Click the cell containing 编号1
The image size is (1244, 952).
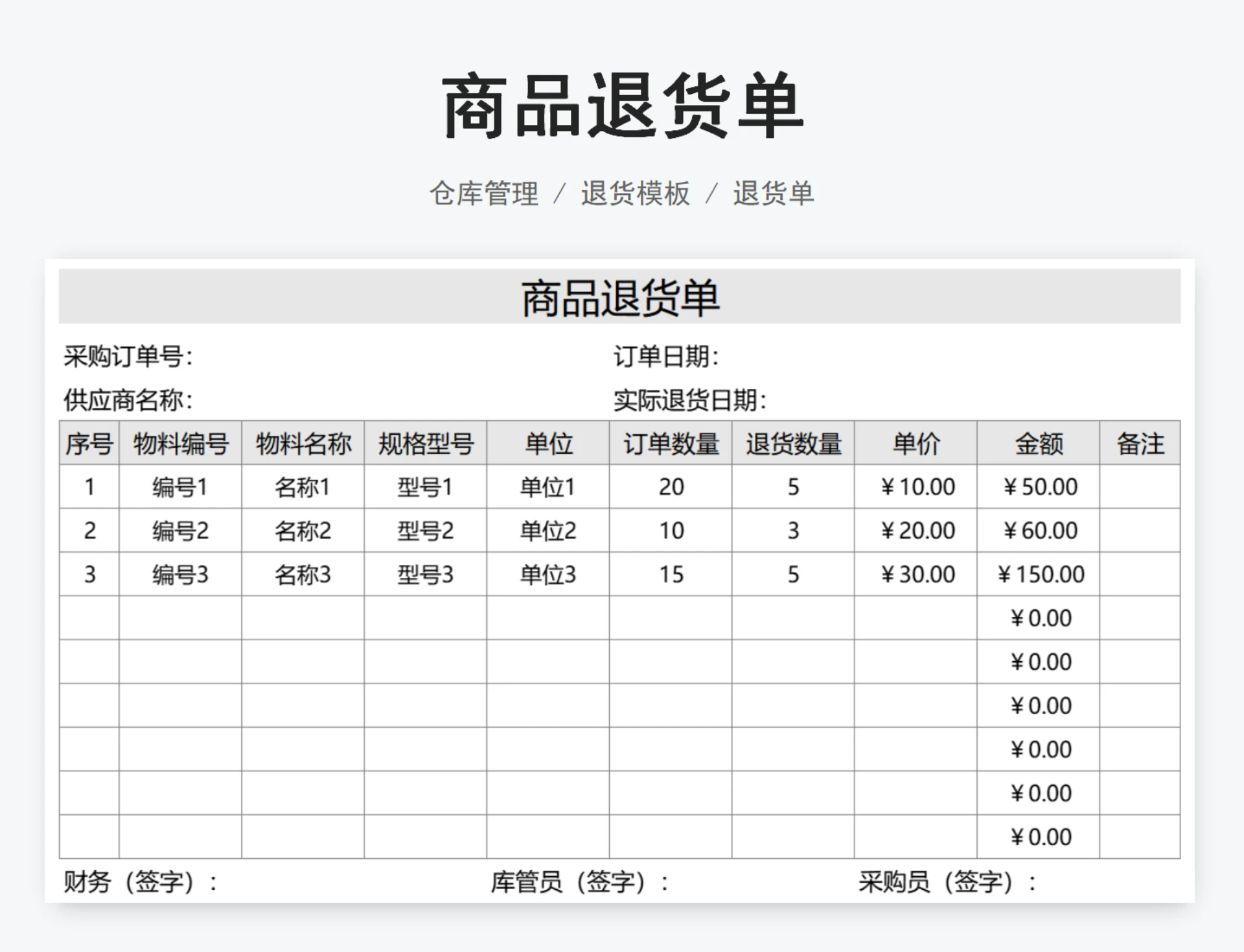click(x=180, y=487)
